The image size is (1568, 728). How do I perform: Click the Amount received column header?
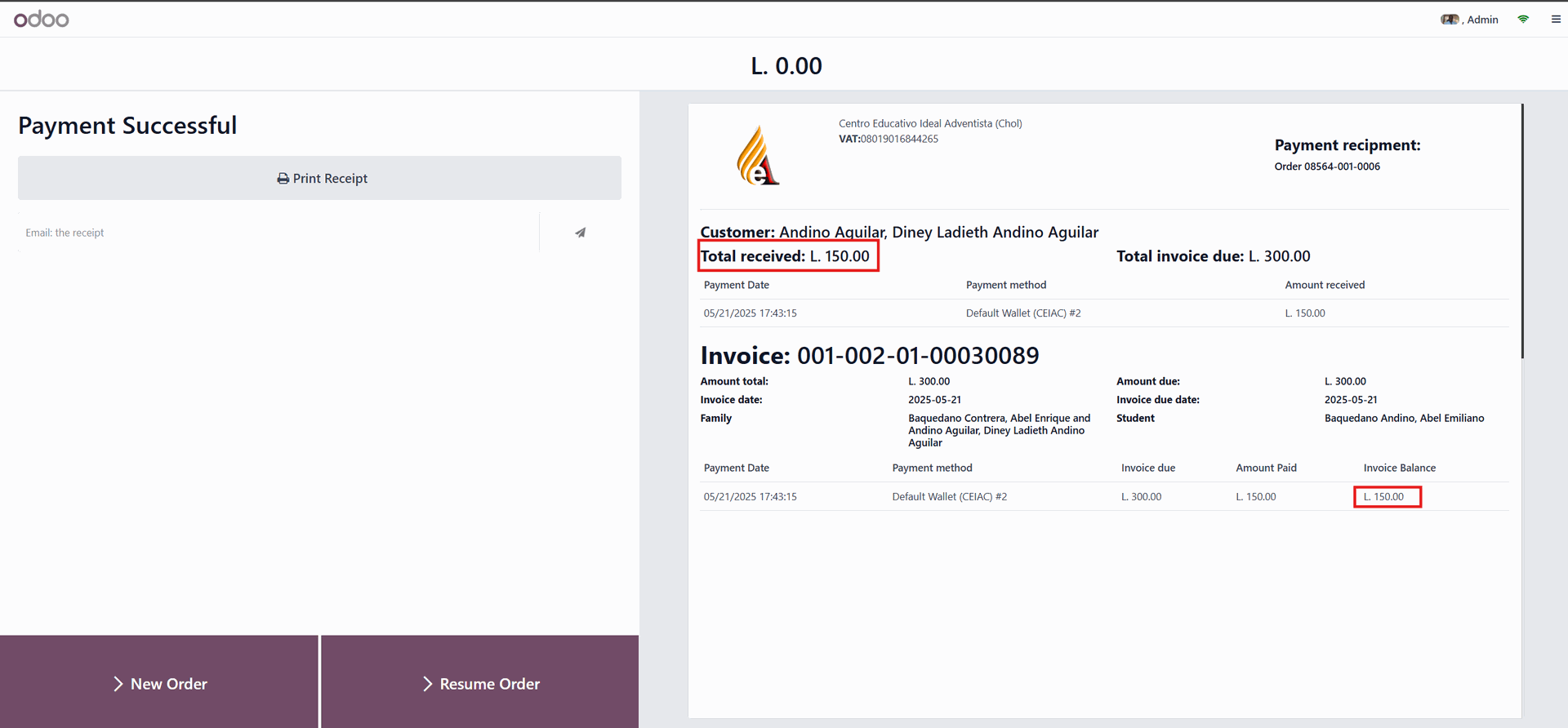[x=1325, y=285]
